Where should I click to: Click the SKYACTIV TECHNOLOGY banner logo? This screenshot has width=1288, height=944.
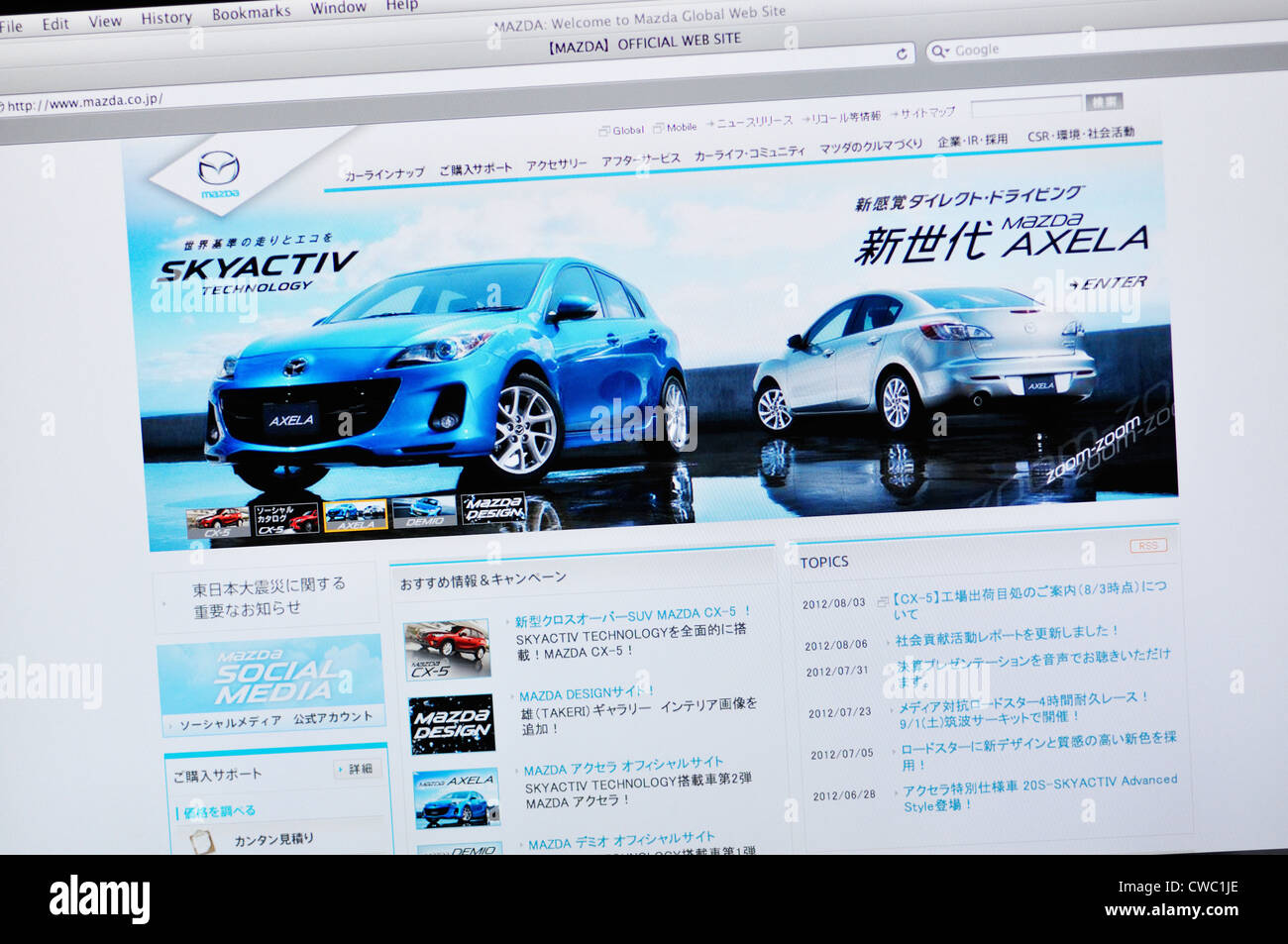(258, 270)
